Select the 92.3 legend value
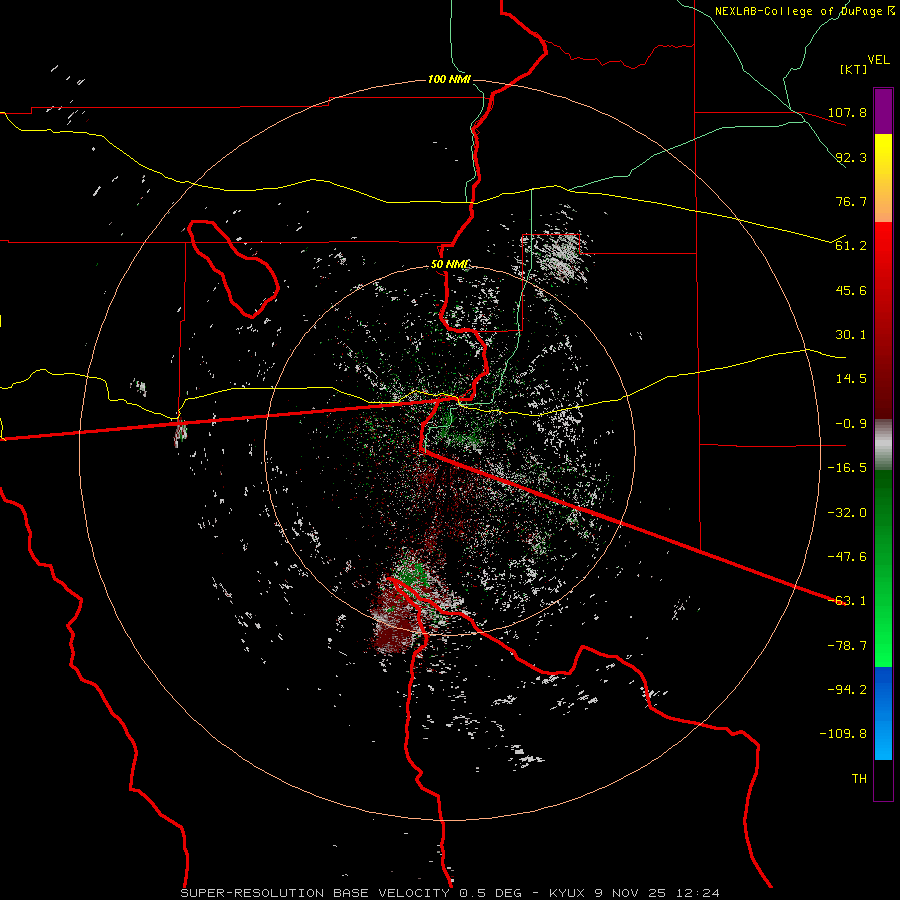The width and height of the screenshot is (900, 900). click(x=851, y=157)
